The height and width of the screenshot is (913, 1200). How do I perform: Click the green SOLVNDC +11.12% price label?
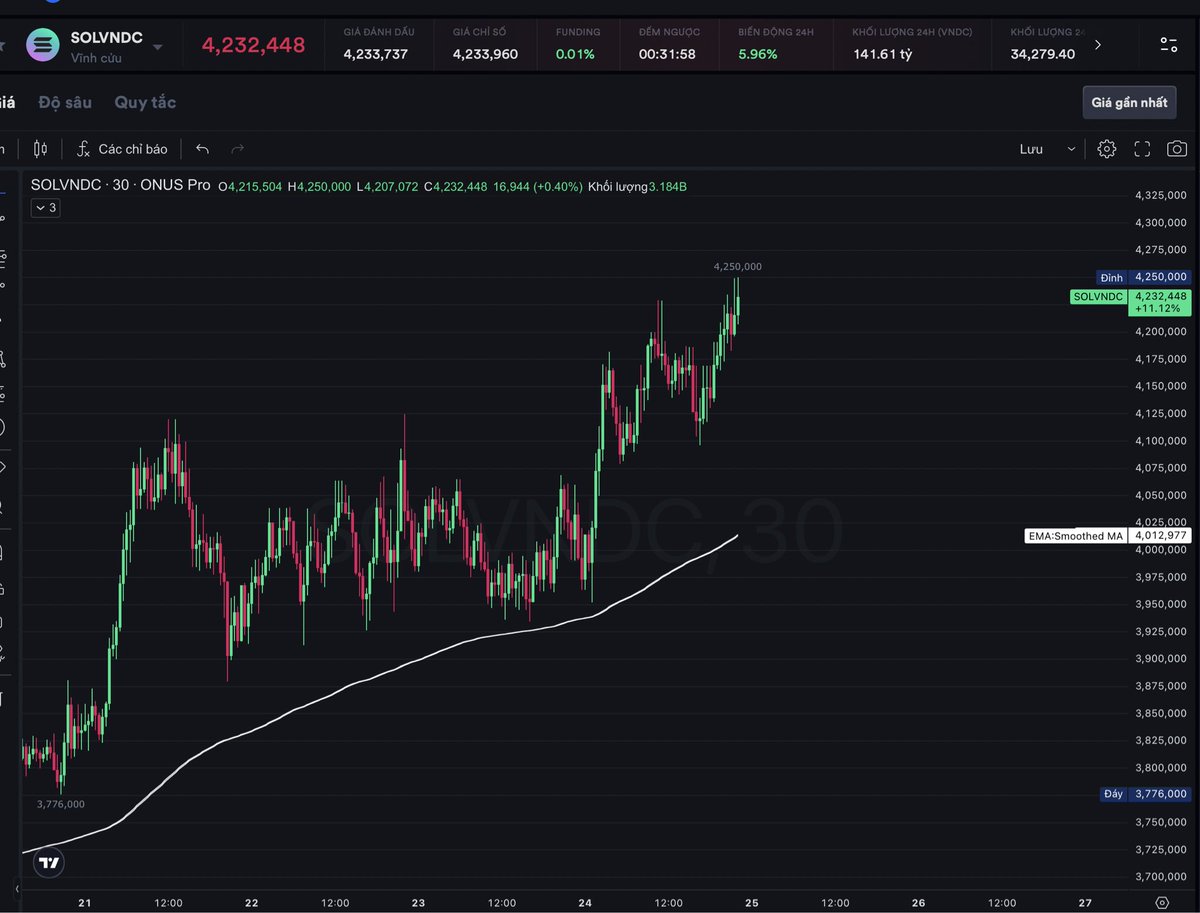(x=1131, y=302)
